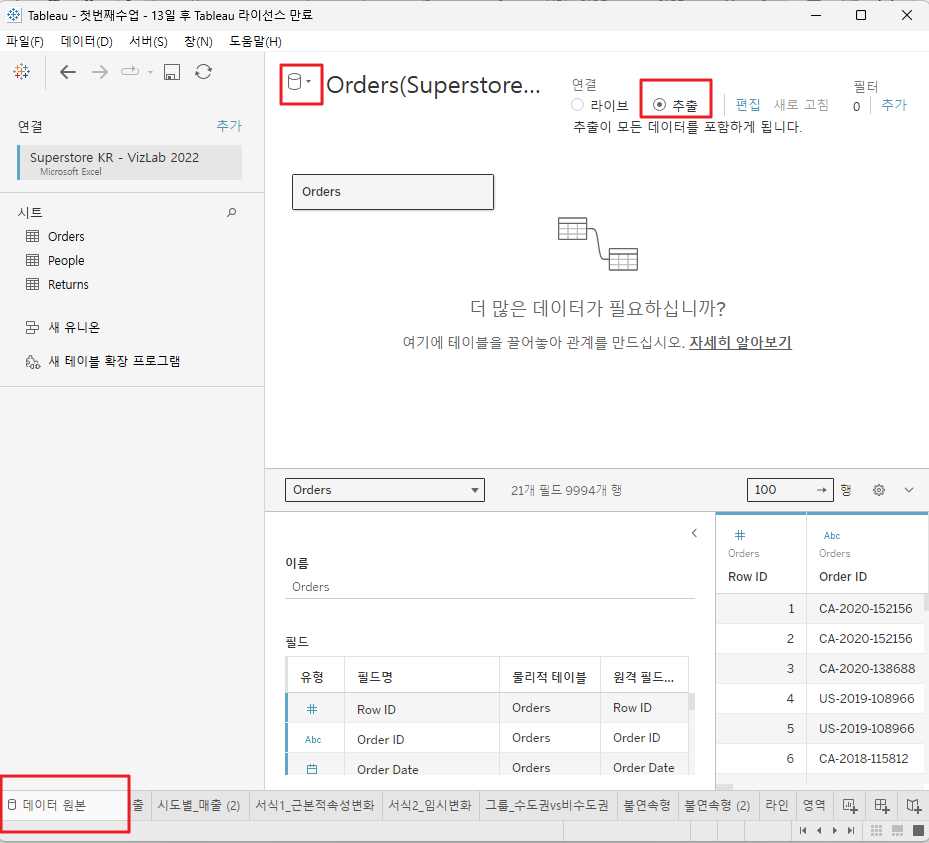Click the redo arrow toolbar icon
929x843 pixels.
point(130,72)
